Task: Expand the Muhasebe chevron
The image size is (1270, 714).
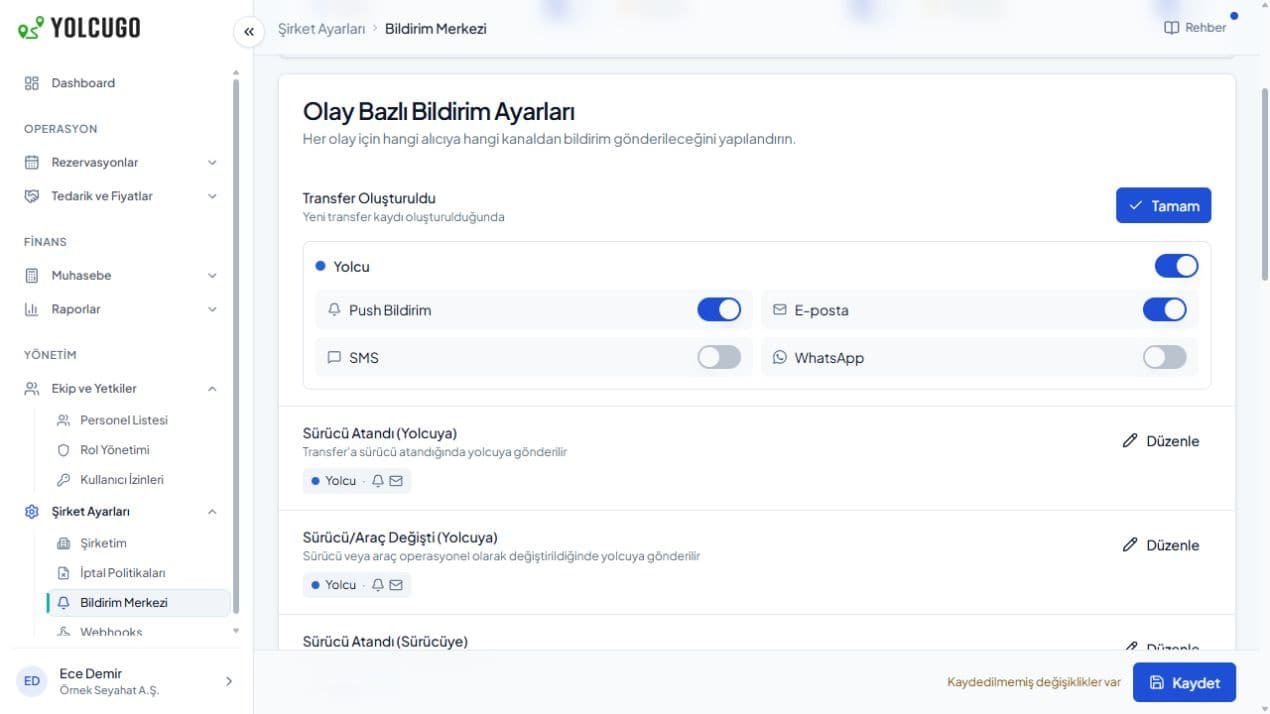Action: pyautogui.click(x=212, y=275)
